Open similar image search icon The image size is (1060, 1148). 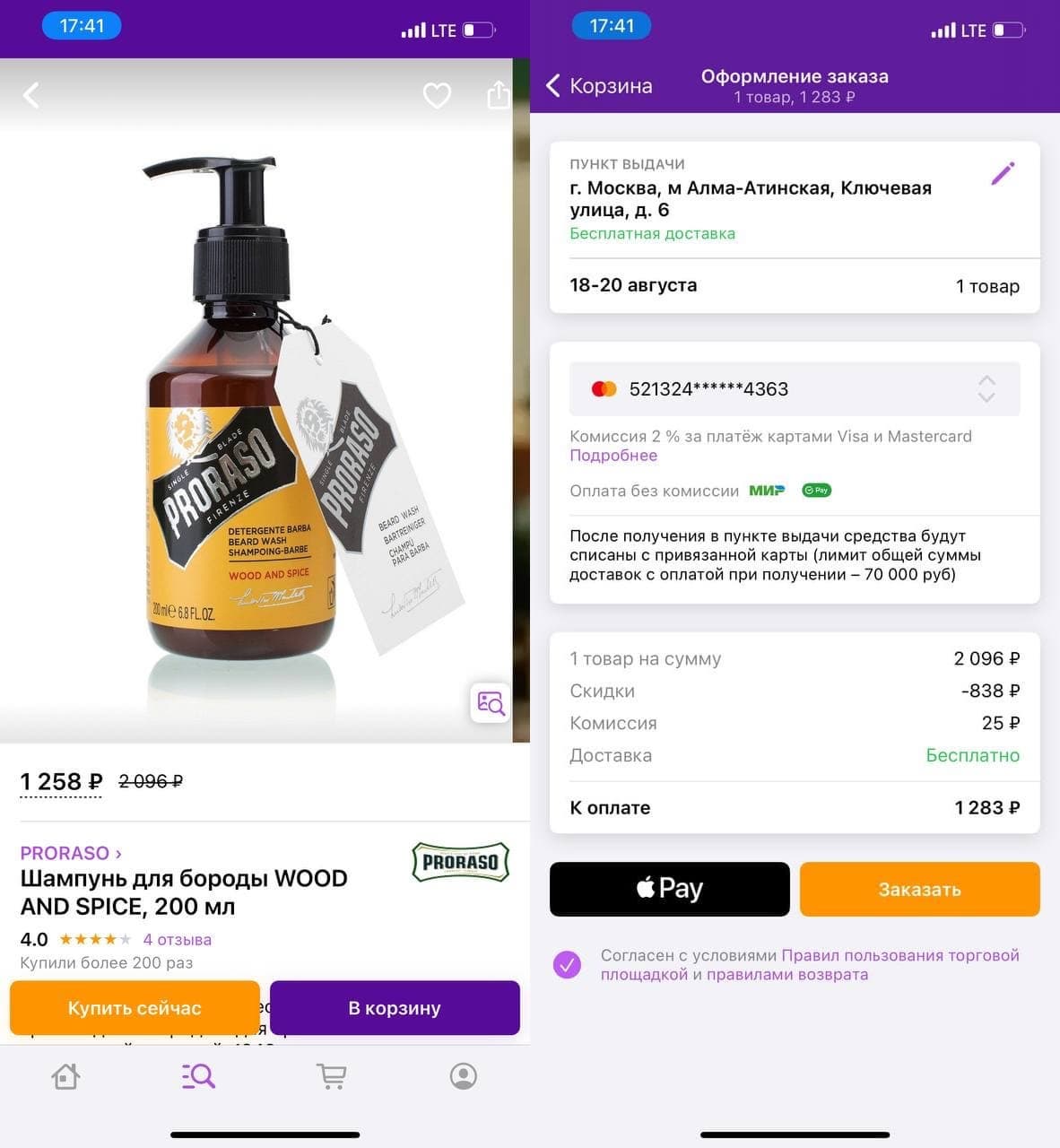click(x=491, y=702)
